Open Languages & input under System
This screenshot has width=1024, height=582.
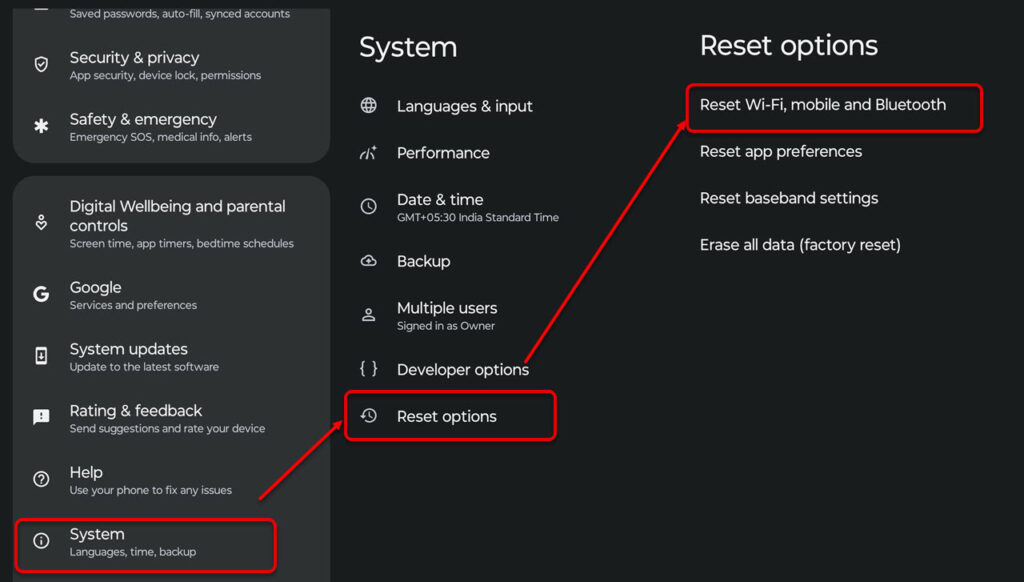click(x=464, y=106)
